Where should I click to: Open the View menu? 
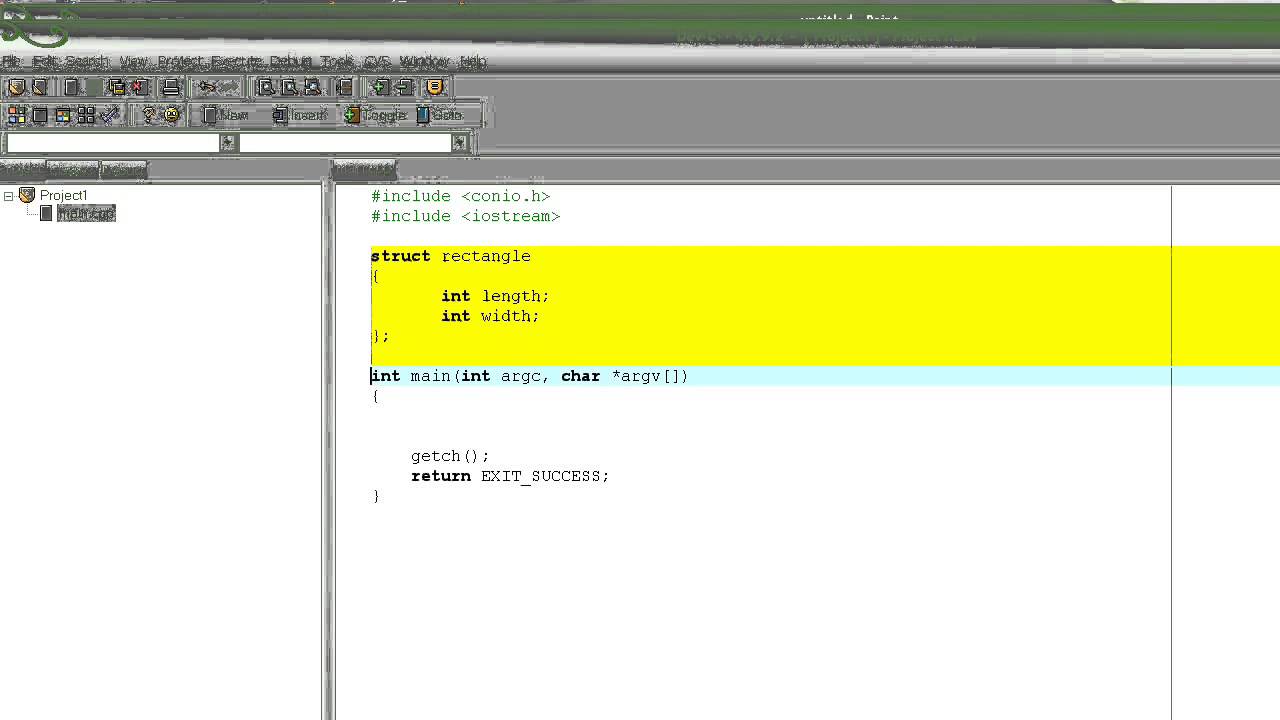[133, 62]
